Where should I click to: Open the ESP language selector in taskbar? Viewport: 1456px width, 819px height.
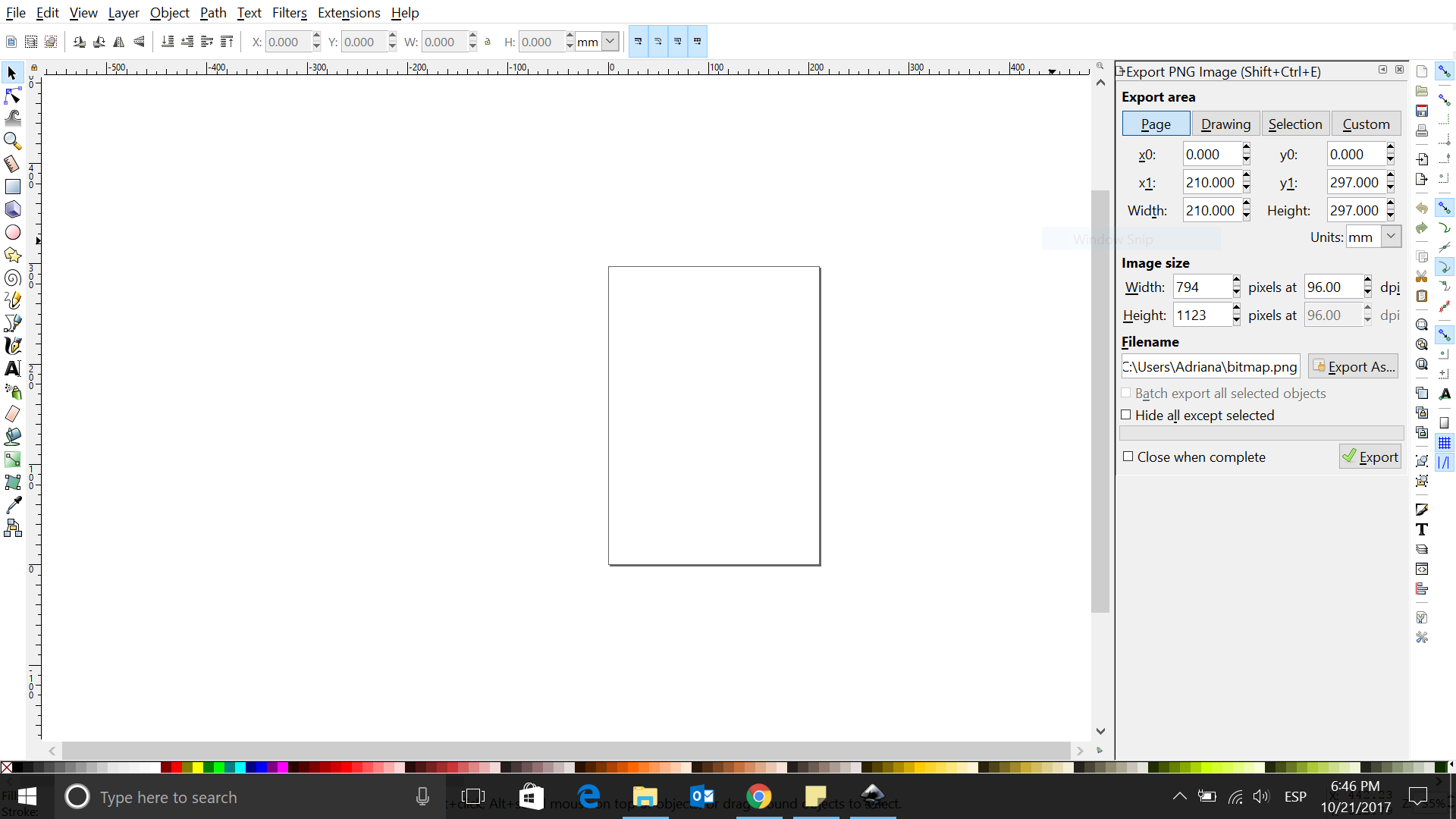(x=1295, y=796)
